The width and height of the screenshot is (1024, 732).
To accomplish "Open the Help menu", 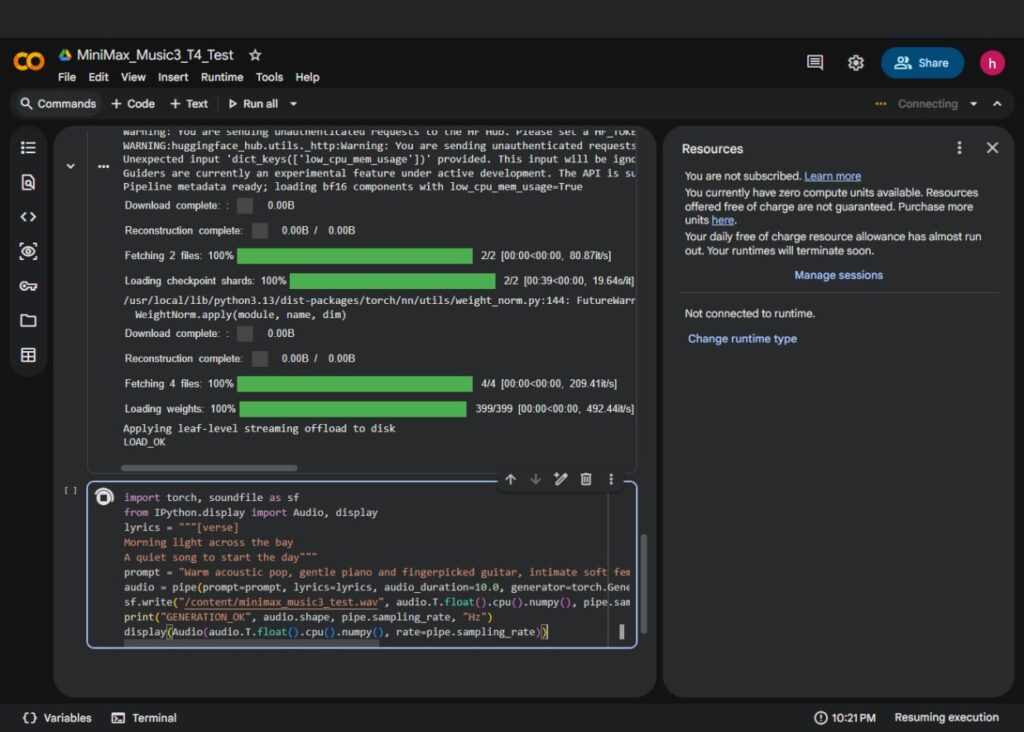I will click(x=307, y=77).
